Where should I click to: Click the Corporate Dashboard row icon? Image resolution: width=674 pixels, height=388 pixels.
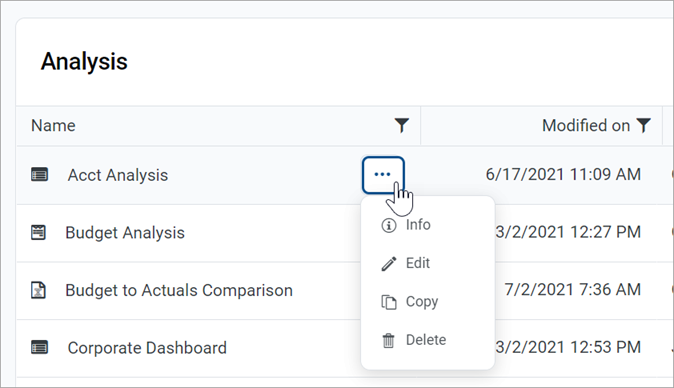click(40, 347)
